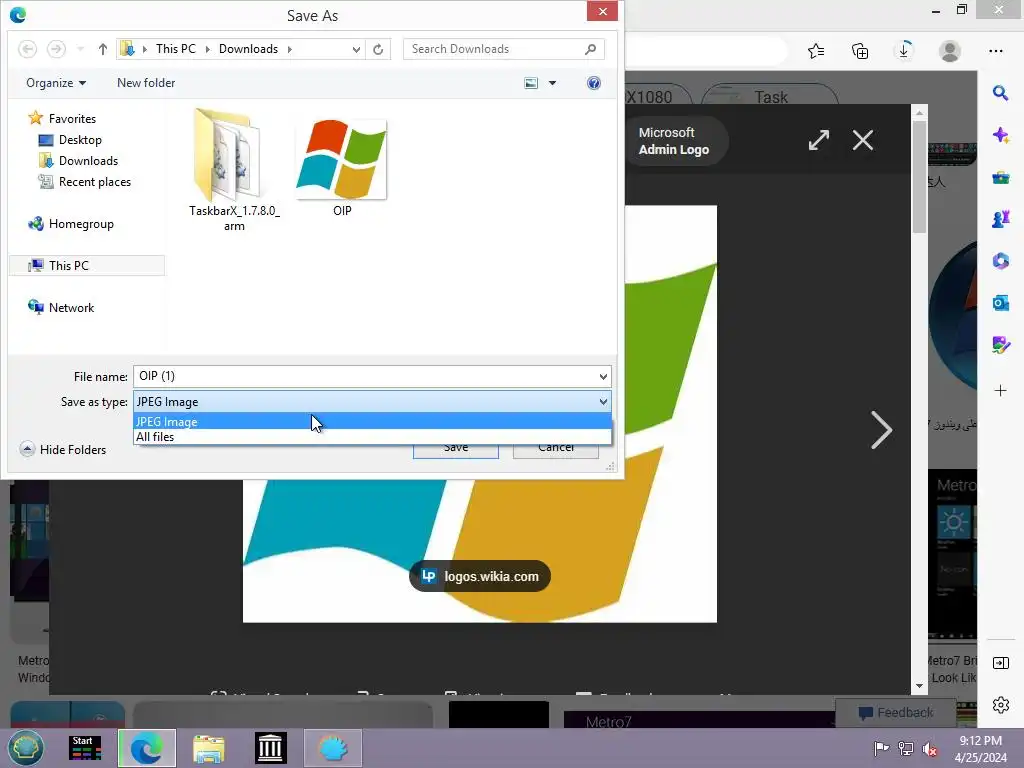Image resolution: width=1024 pixels, height=768 pixels.
Task: Create a New folder
Action: tap(146, 83)
